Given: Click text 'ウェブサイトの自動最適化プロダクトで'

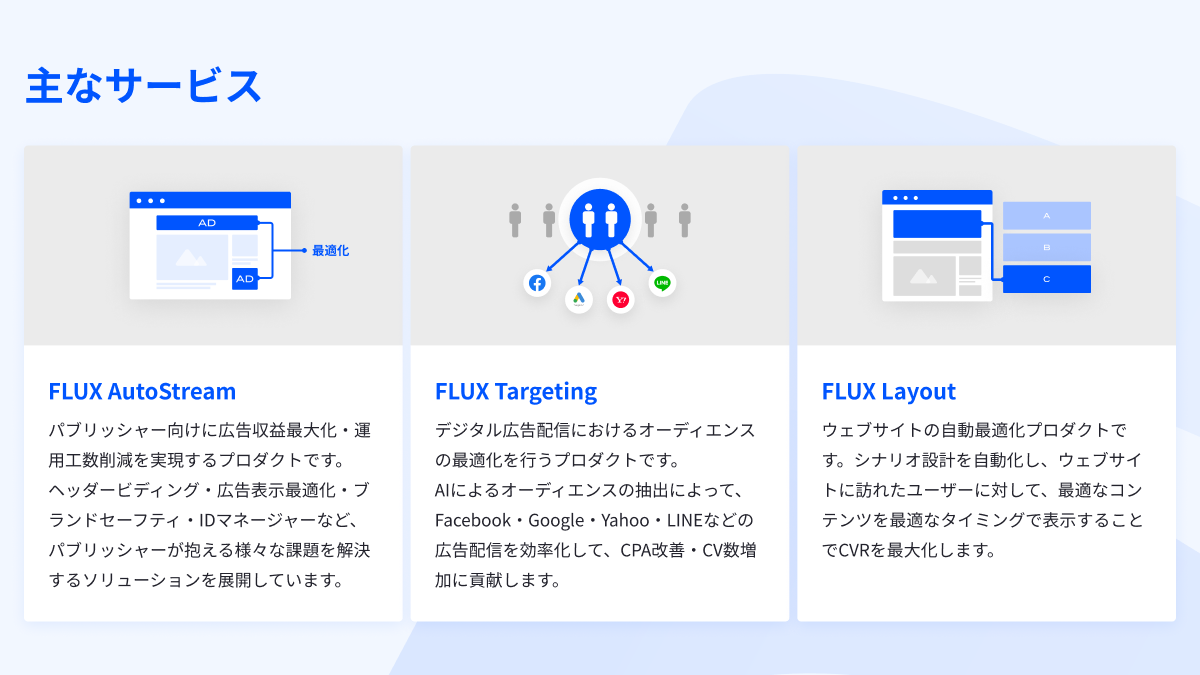Looking at the screenshot, I should click(x=975, y=430).
